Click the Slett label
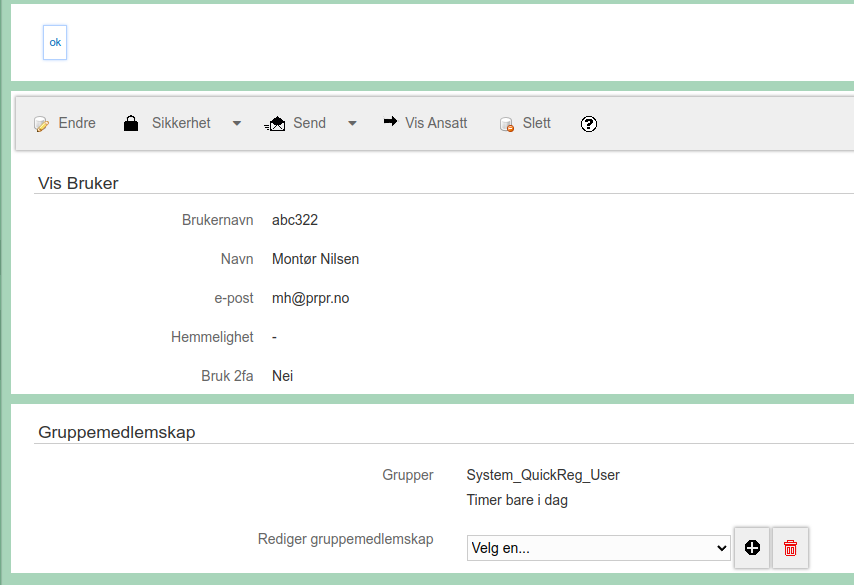 coord(536,123)
